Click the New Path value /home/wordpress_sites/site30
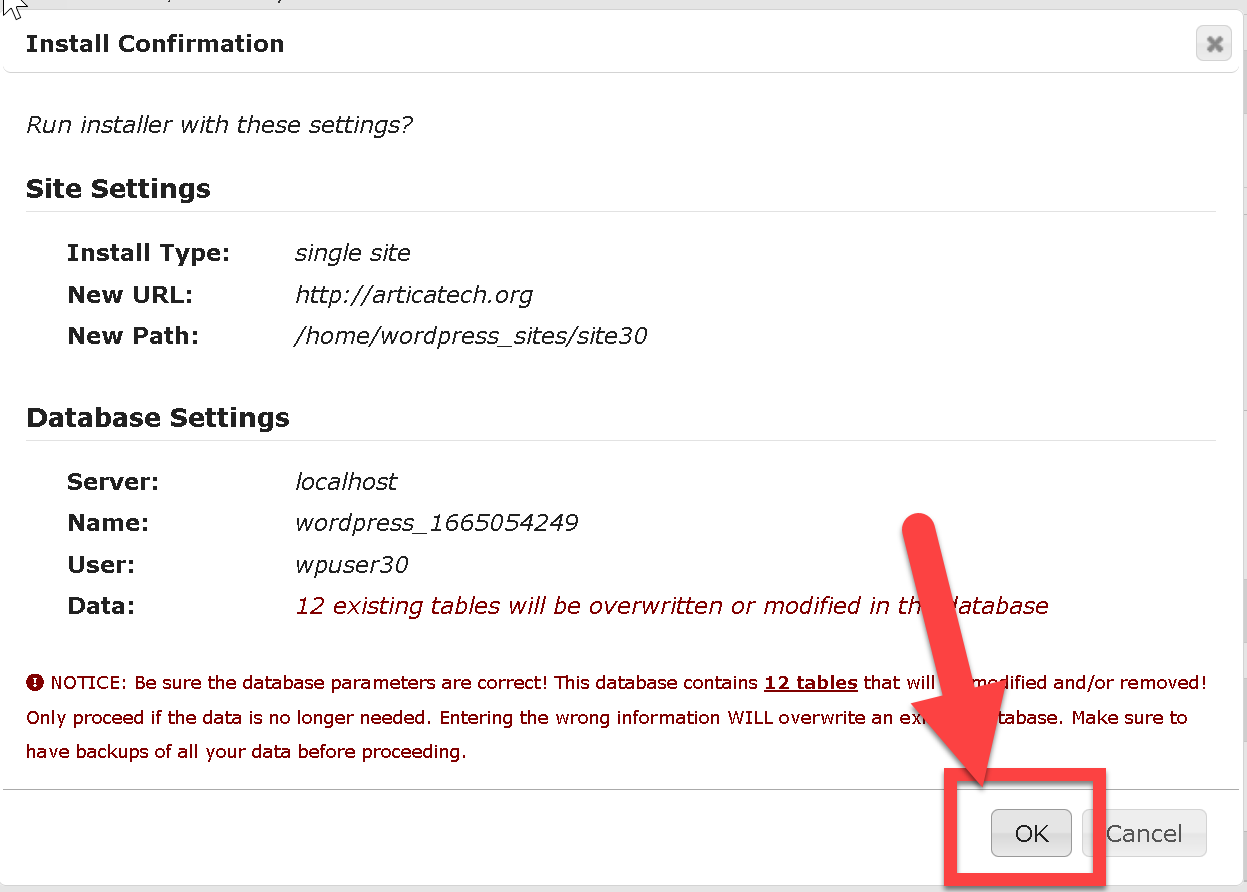Image resolution: width=1247 pixels, height=892 pixels. point(471,336)
